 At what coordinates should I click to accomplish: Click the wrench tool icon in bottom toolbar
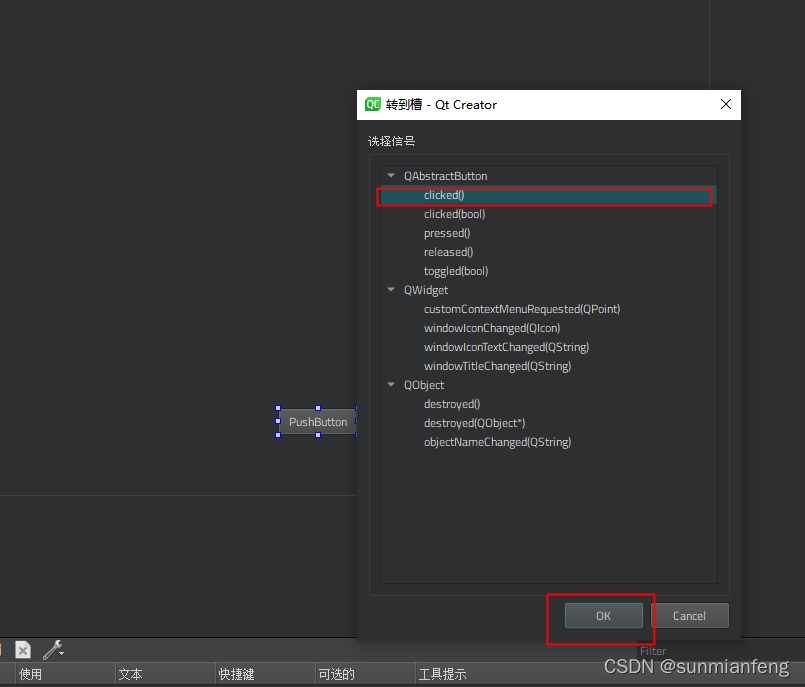(50, 649)
